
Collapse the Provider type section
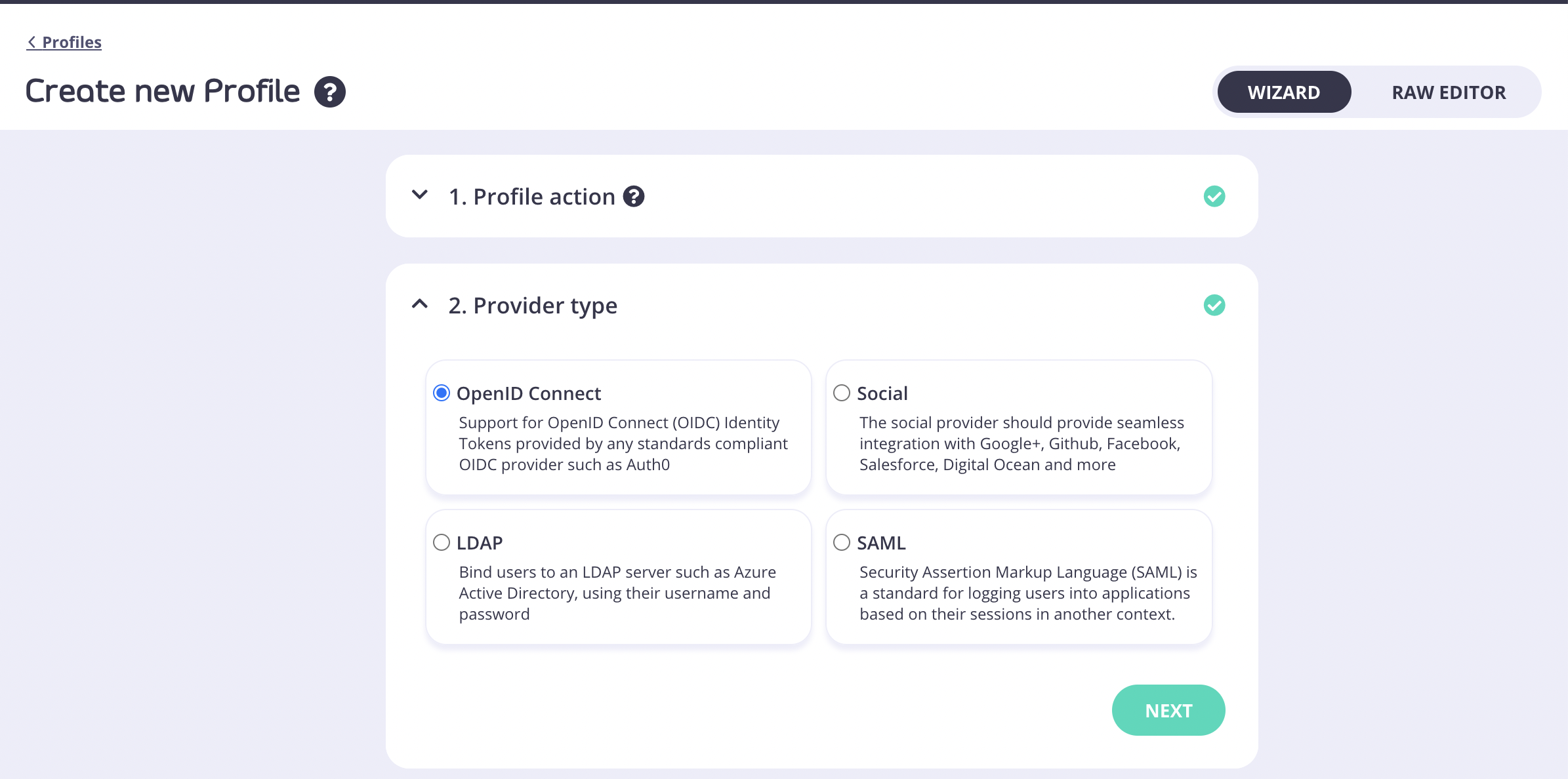(419, 305)
